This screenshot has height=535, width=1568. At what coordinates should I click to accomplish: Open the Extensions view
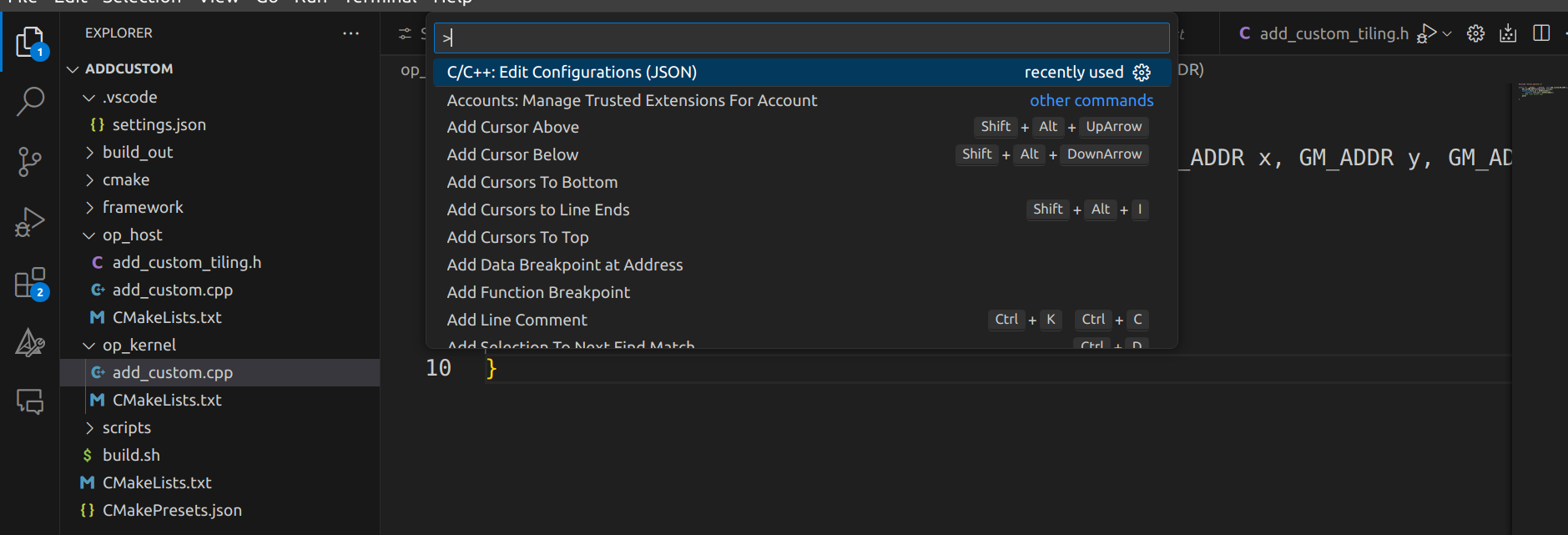pos(30,284)
